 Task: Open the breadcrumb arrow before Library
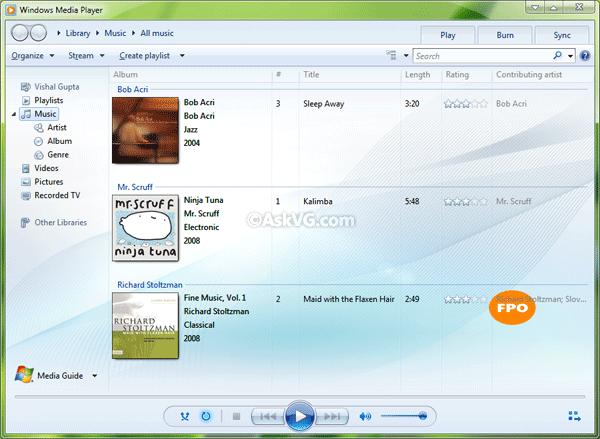pyautogui.click(x=59, y=33)
